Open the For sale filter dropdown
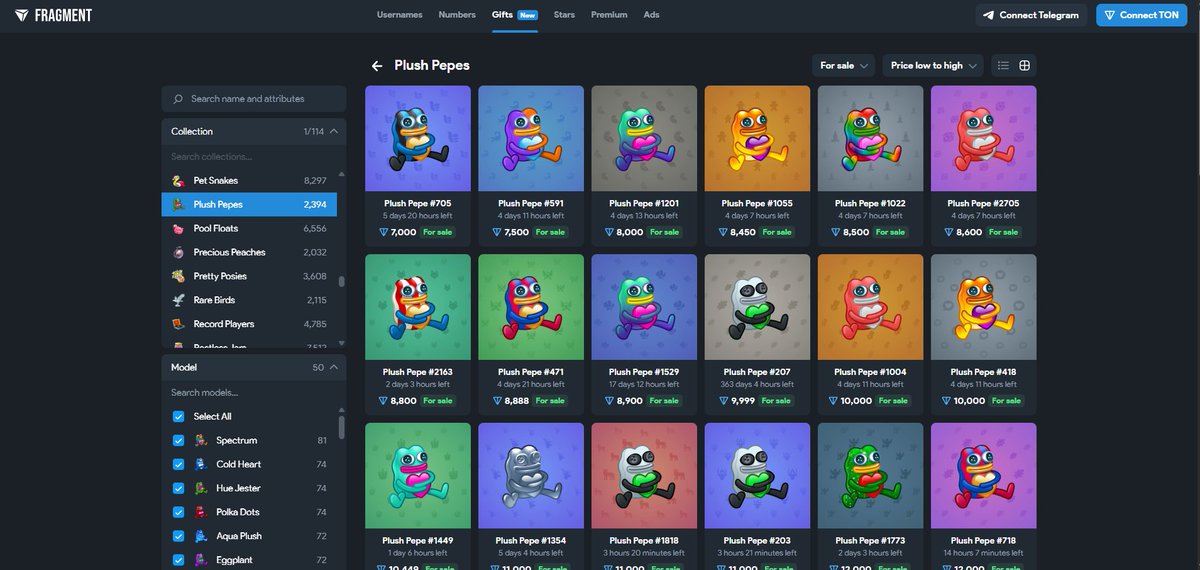 [x=844, y=66]
